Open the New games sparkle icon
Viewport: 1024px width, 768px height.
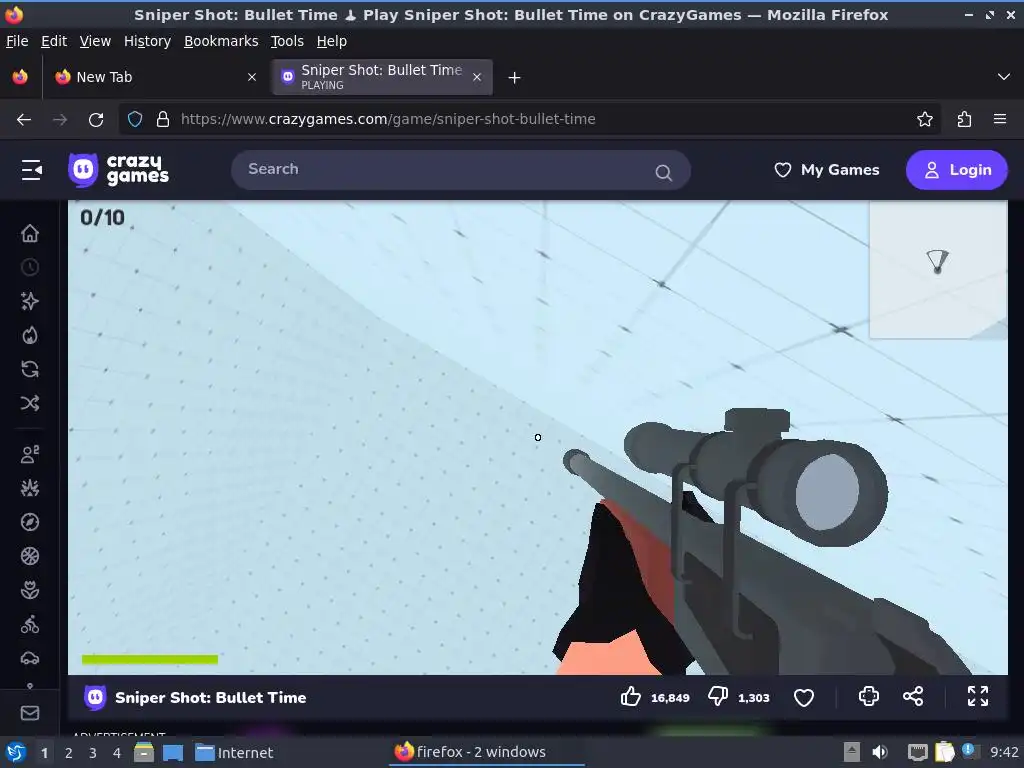(30, 301)
